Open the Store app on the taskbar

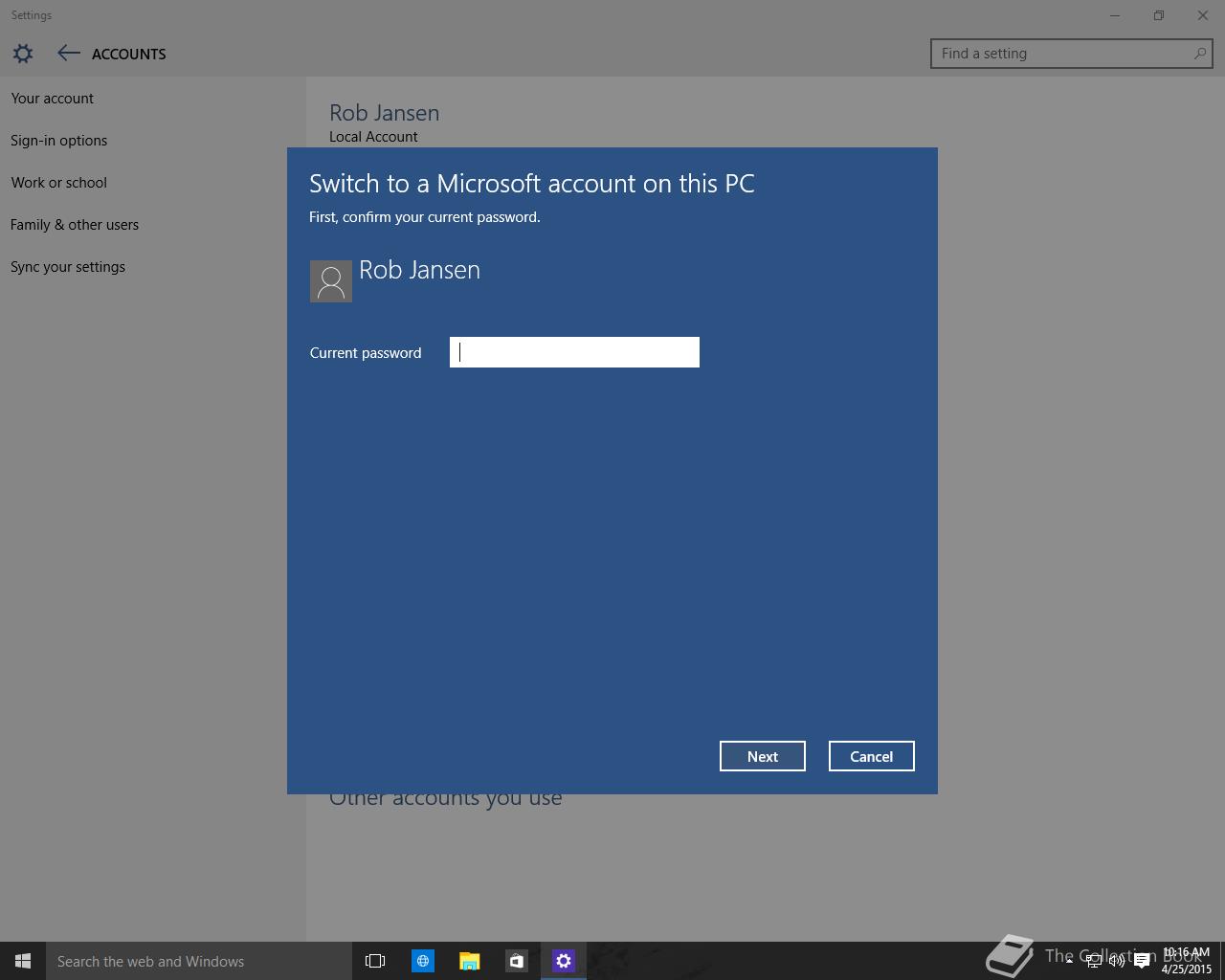516,961
